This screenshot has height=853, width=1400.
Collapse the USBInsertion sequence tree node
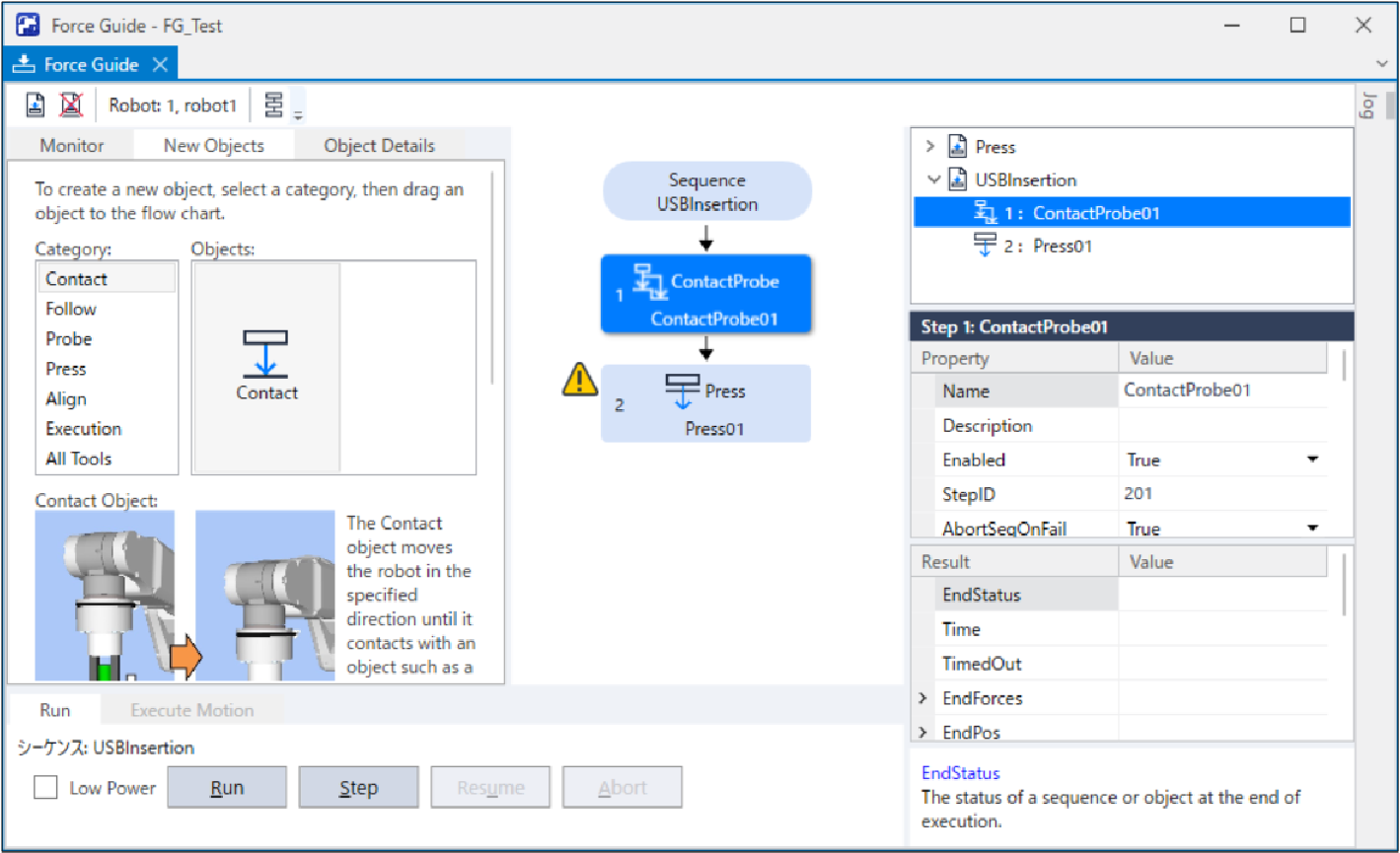pyautogui.click(x=933, y=180)
